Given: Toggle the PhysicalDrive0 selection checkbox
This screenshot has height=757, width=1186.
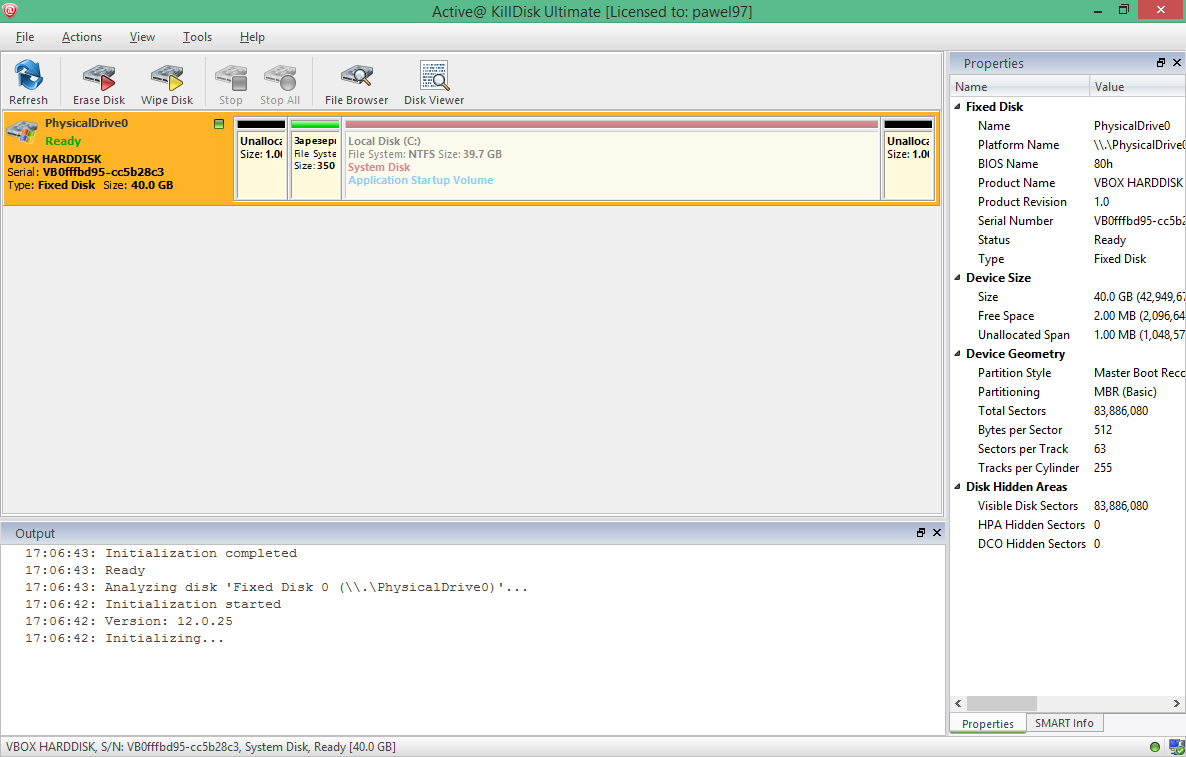Looking at the screenshot, I should coord(219,124).
